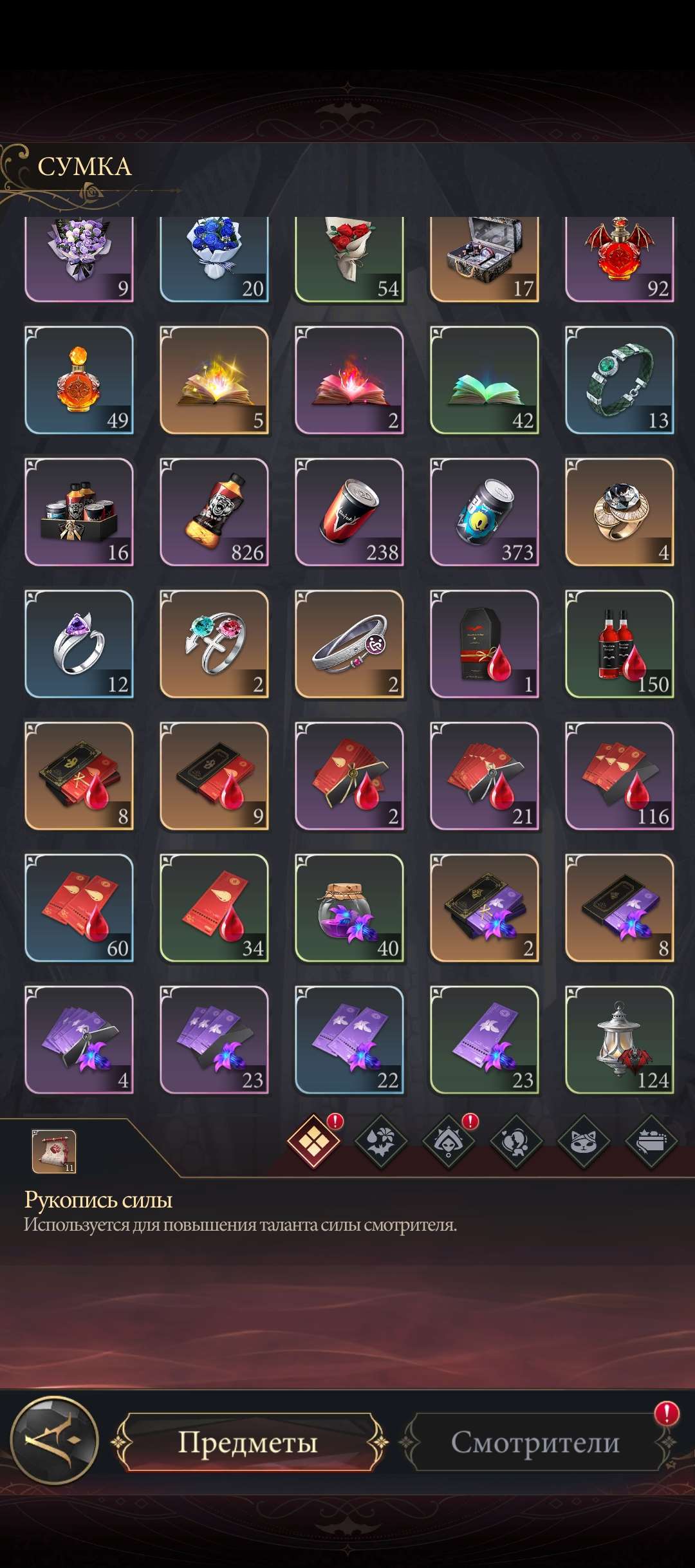
Task: Select the last filter icon with dotted box
Action: click(x=651, y=1142)
